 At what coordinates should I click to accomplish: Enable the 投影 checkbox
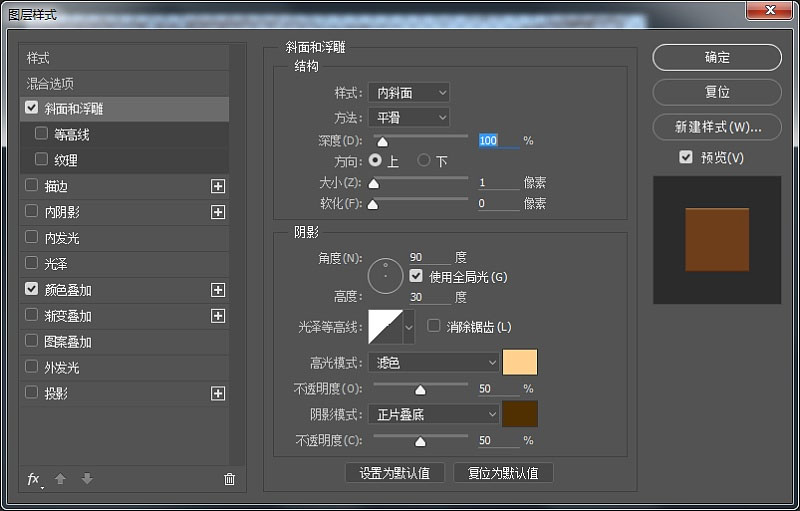point(32,393)
